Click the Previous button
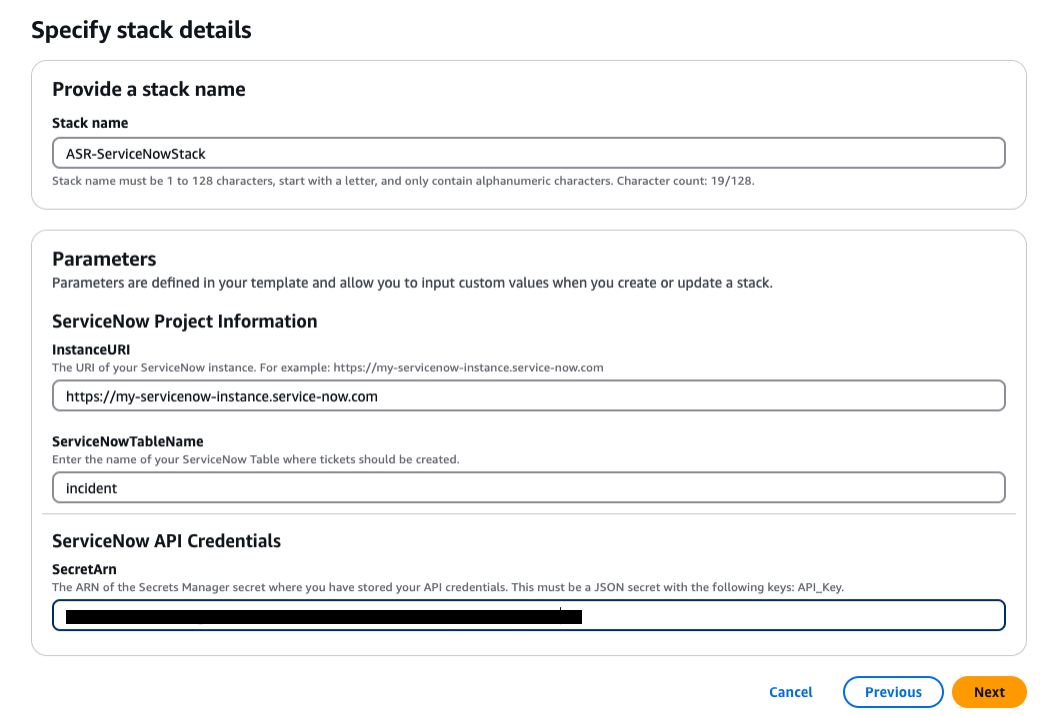Image resolution: width=1040 pixels, height=716 pixels. (892, 692)
